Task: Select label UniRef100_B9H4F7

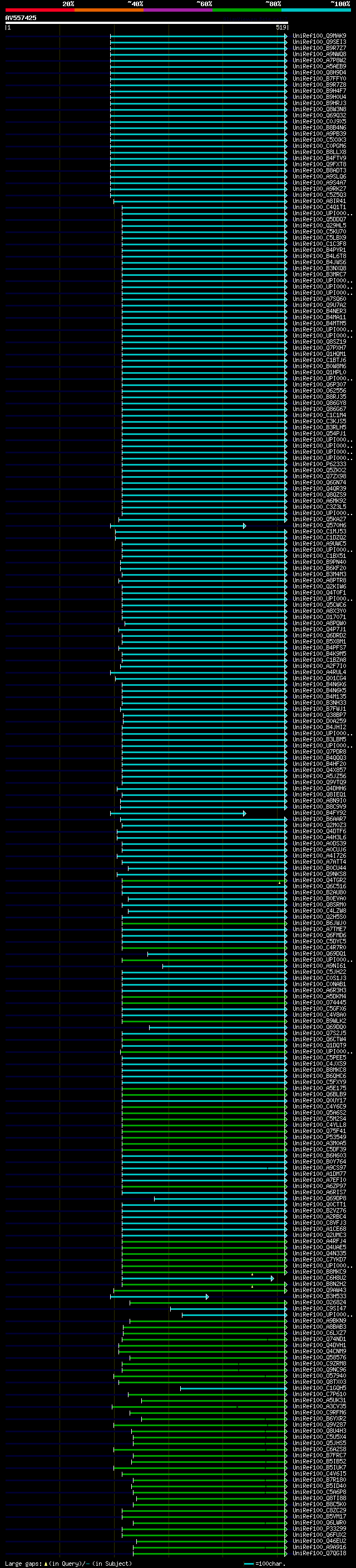Action: click(319, 91)
